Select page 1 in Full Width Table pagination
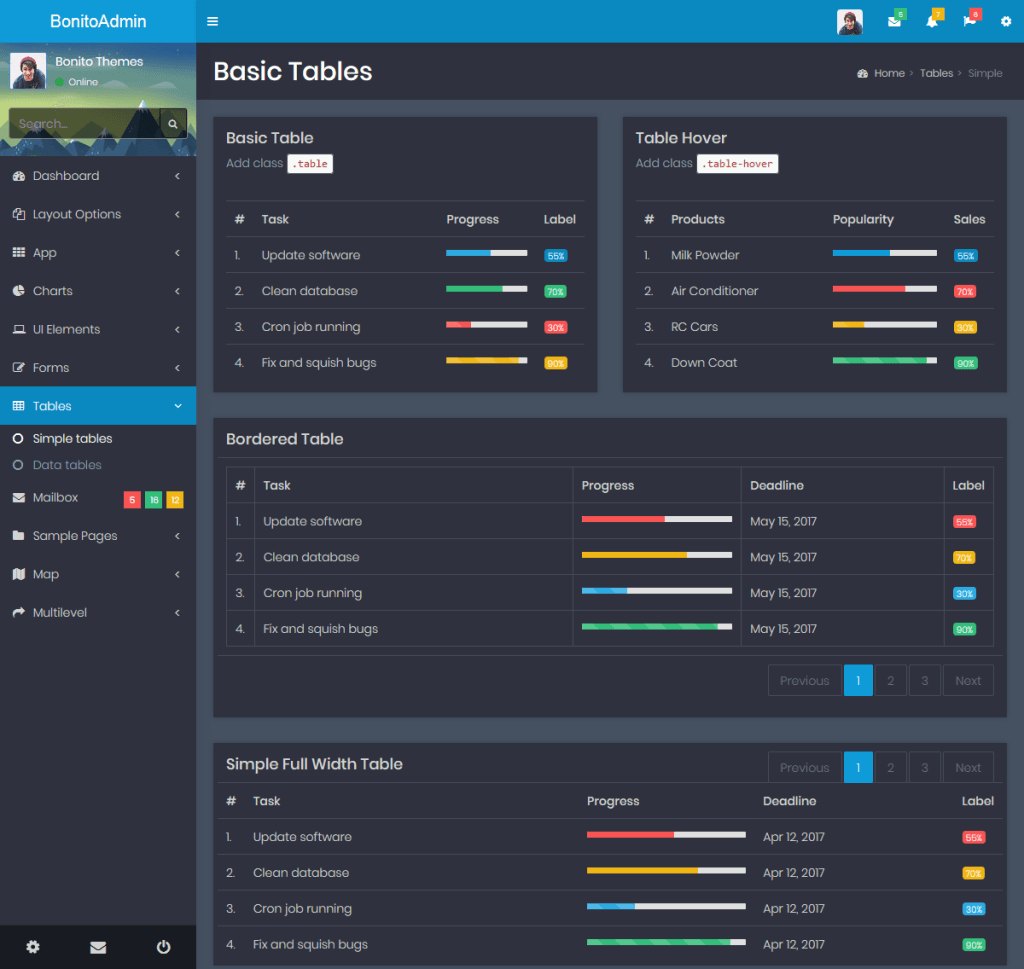Screen dimensions: 1024x969 pyautogui.click(x=858, y=767)
